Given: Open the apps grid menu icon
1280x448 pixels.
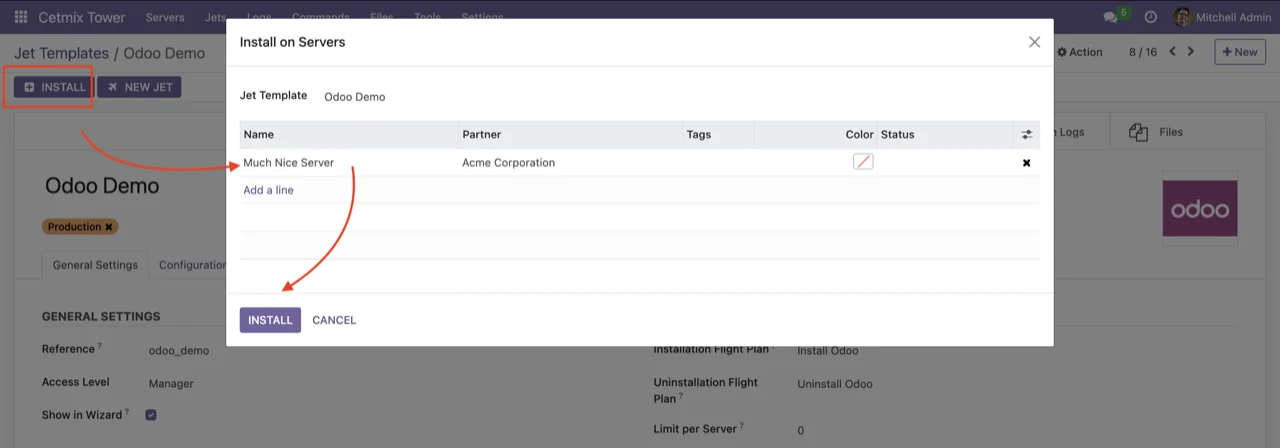Looking at the screenshot, I should 20,17.
